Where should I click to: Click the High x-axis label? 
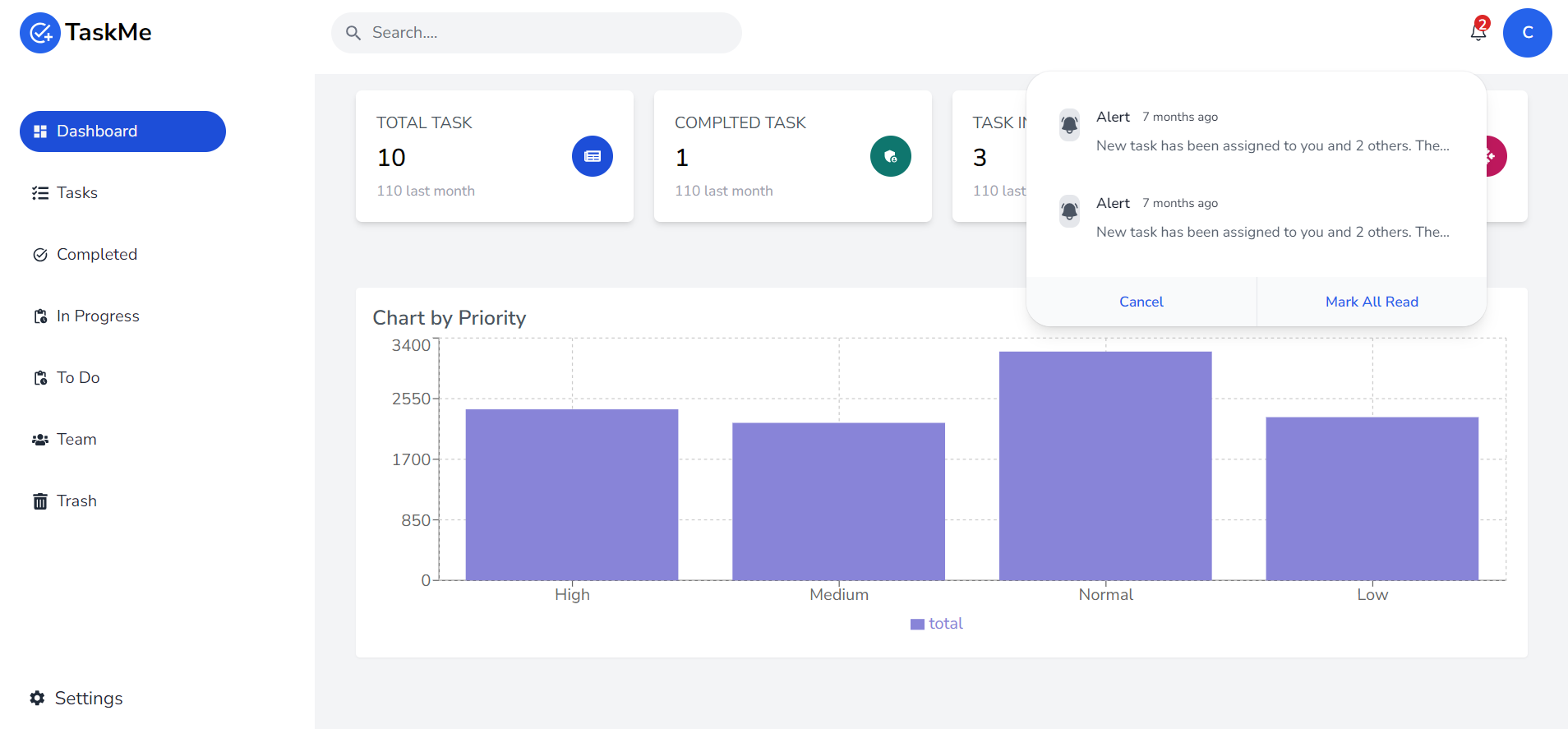(572, 594)
